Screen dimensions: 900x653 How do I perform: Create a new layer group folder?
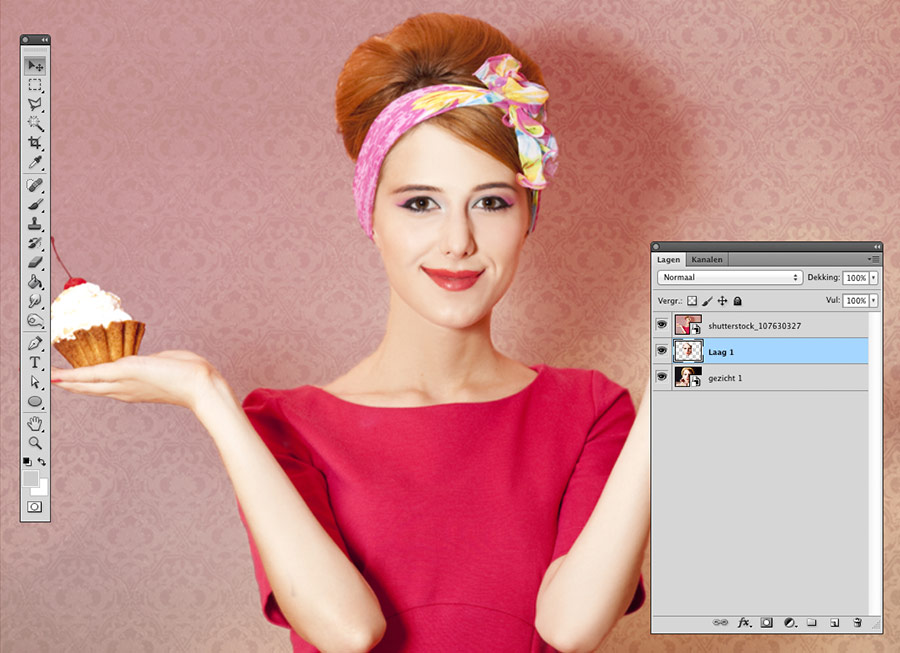point(812,623)
